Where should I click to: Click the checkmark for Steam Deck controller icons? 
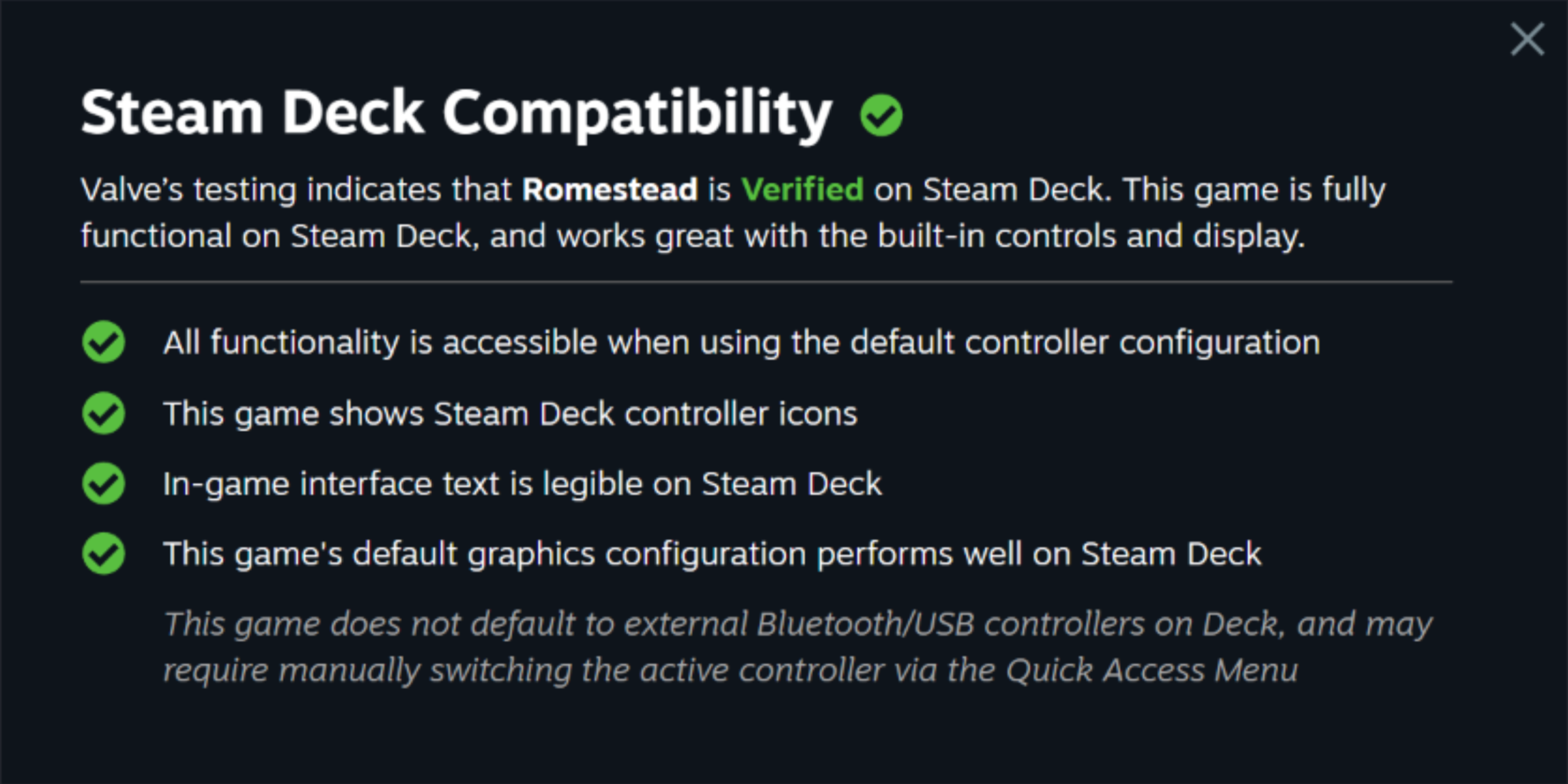pos(104,413)
